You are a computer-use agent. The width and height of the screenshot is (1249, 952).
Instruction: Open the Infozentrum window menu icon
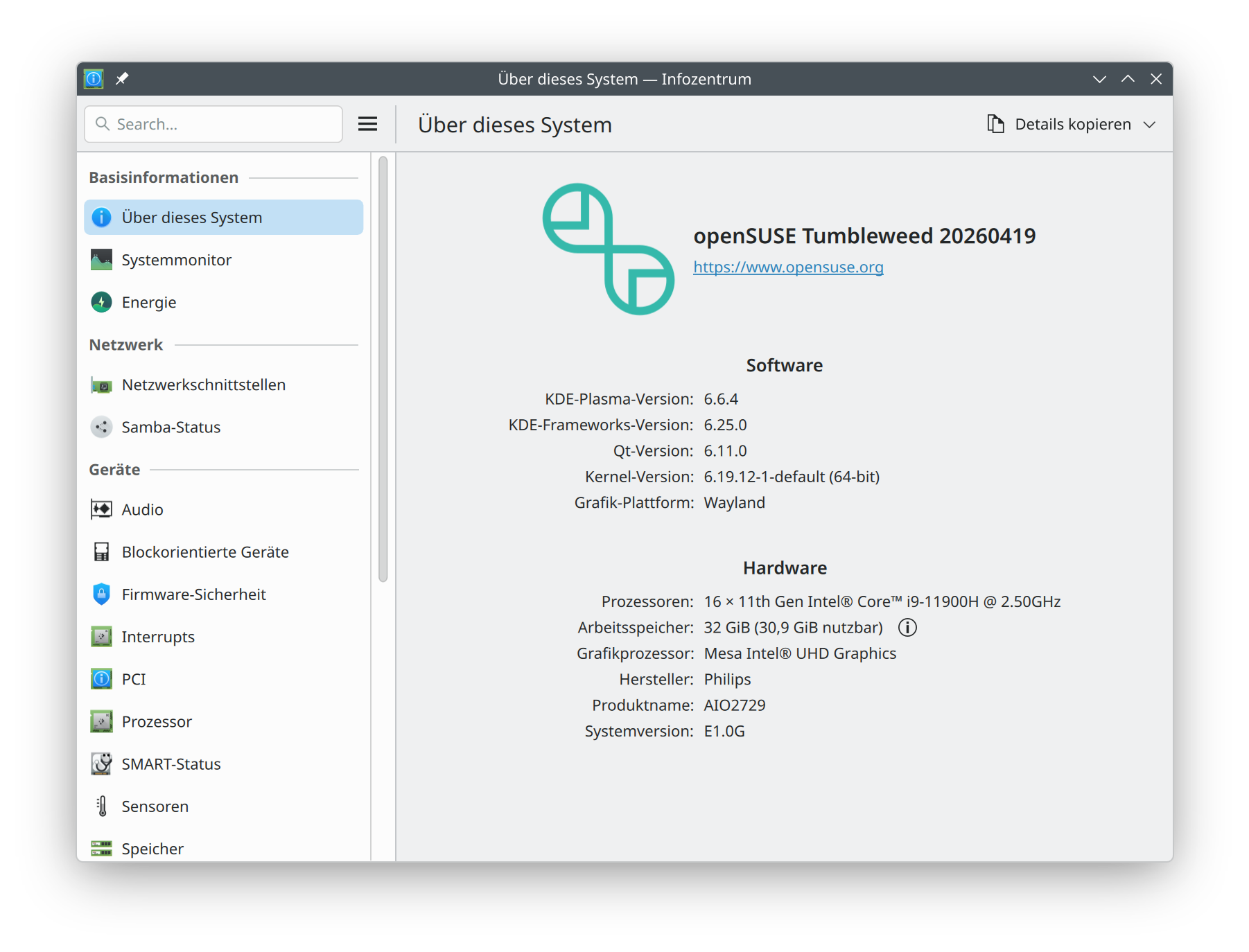click(x=94, y=79)
